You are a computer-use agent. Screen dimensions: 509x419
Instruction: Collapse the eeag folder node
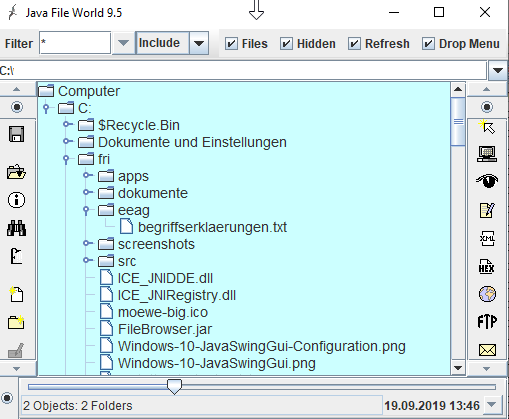coord(86,210)
